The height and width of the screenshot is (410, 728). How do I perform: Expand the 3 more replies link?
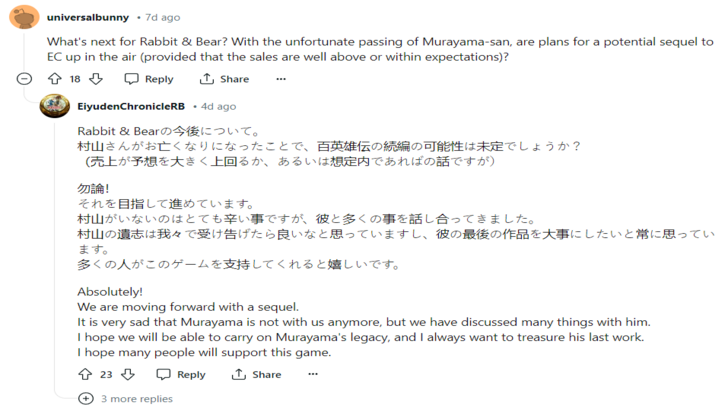136,398
